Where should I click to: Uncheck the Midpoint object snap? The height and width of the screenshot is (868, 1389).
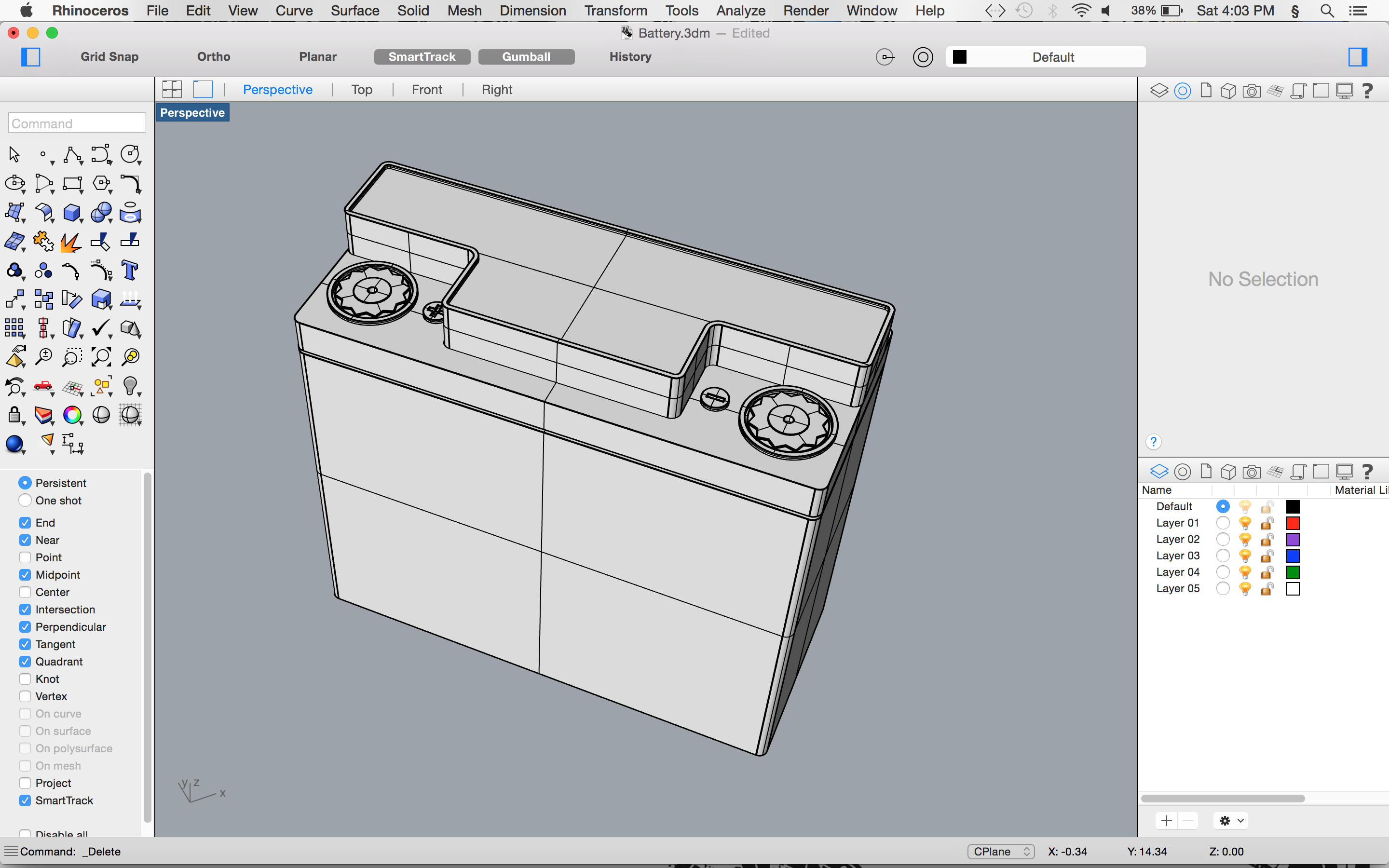click(x=25, y=575)
